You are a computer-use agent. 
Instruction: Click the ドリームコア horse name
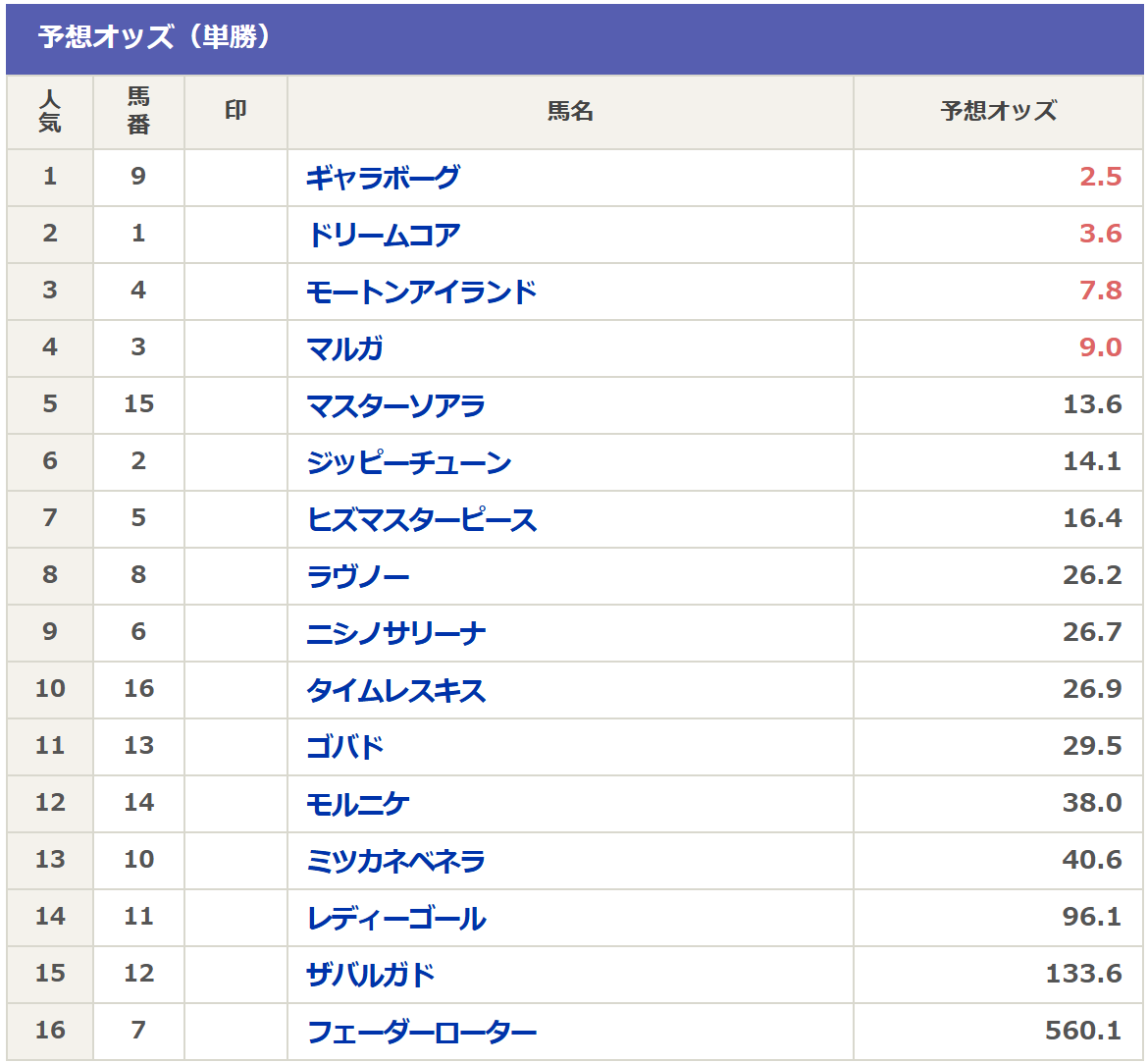point(383,235)
